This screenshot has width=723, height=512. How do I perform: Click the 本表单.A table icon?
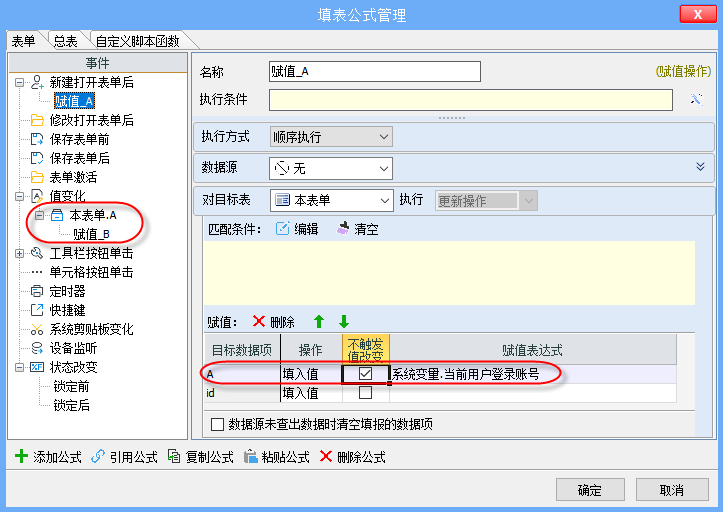point(57,215)
